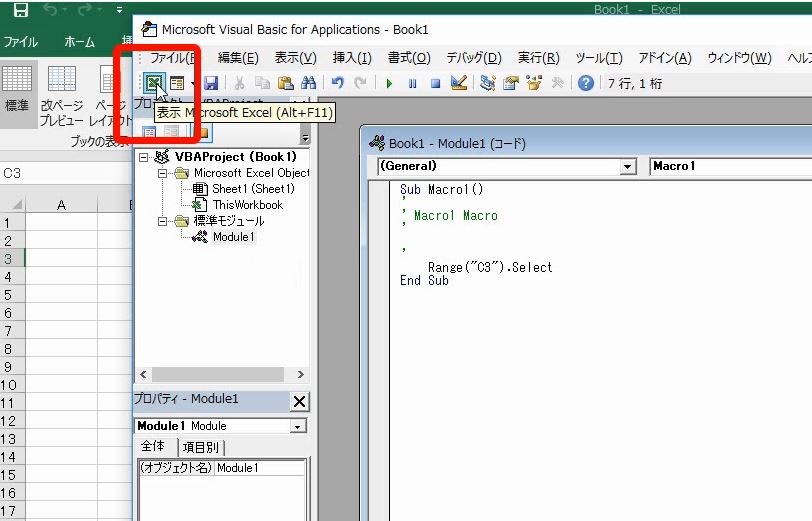Open the Module1 Module properties dropdown
812x521 pixels.
coord(297,427)
